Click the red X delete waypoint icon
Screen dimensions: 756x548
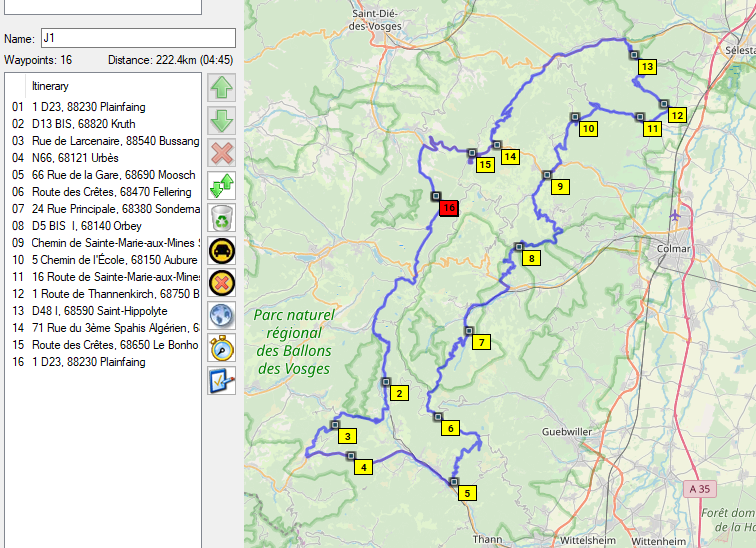coord(221,153)
